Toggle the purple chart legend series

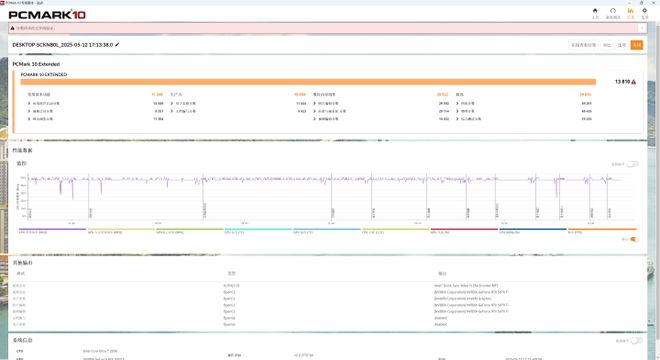click(x=53, y=231)
